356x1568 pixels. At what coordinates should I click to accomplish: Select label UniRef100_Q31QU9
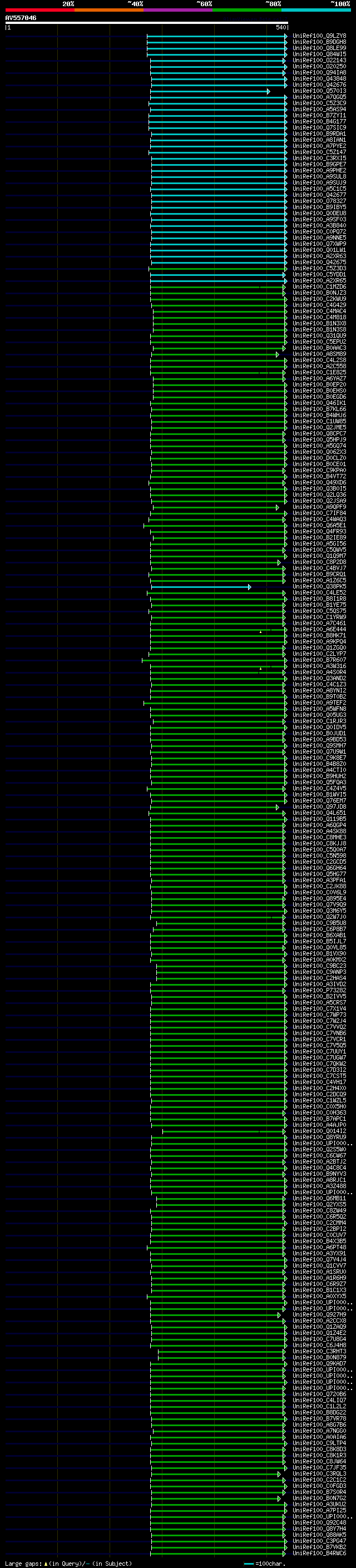tap(319, 335)
